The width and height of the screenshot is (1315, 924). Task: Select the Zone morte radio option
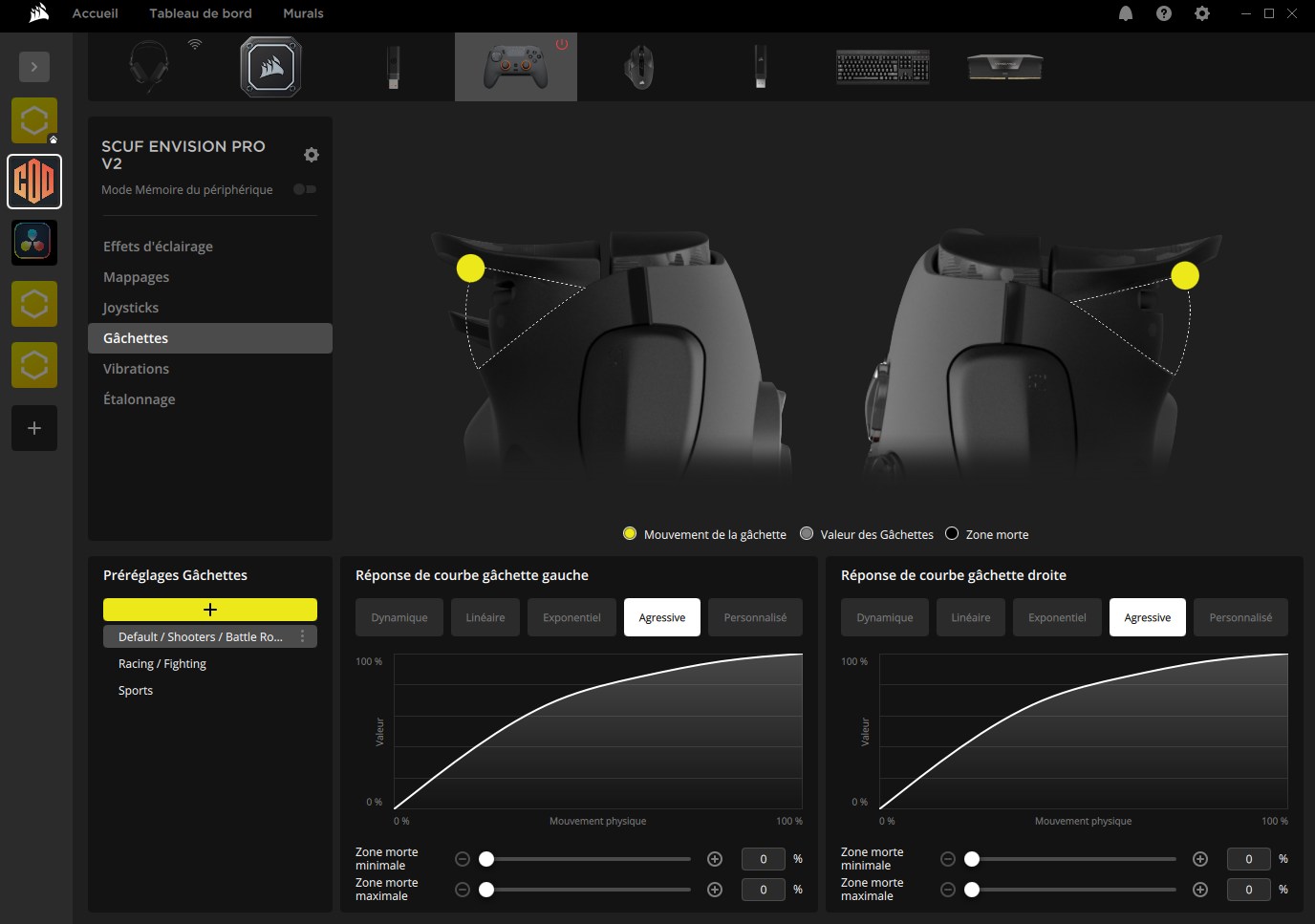(952, 534)
